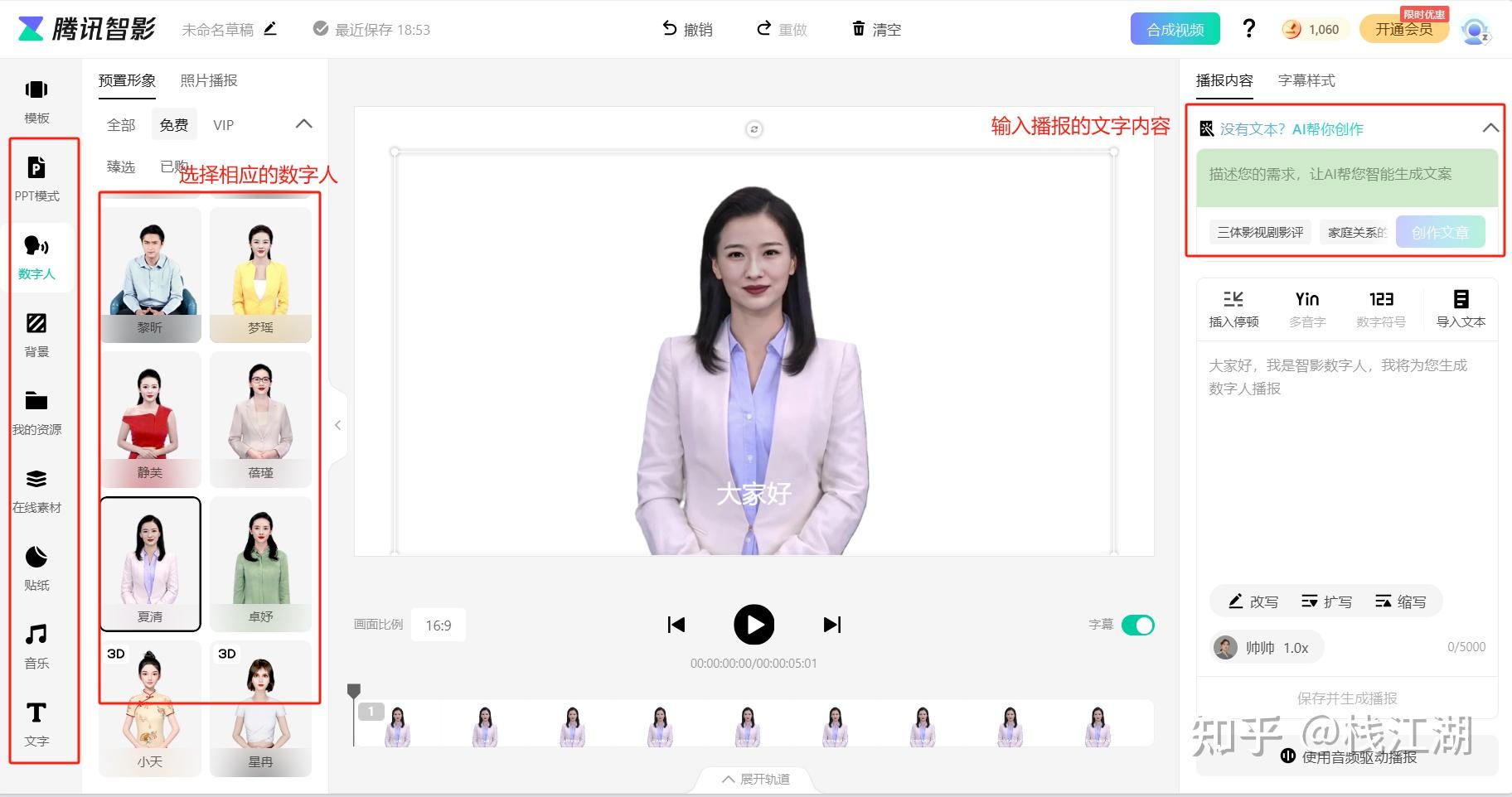The width and height of the screenshot is (1512, 797).
Task: Toggle the 字幕 subtitle switch off
Action: [x=1137, y=625]
